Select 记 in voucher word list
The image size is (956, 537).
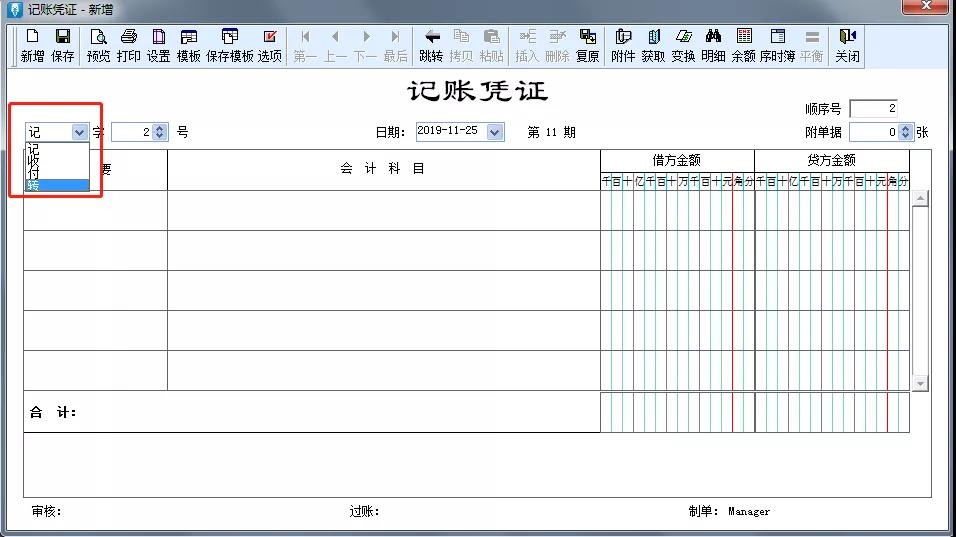coord(57,149)
